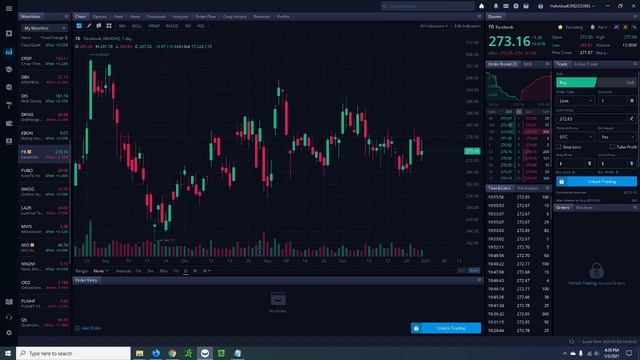Click the Add Order plus icon
640x360 pixels.
pos(78,328)
